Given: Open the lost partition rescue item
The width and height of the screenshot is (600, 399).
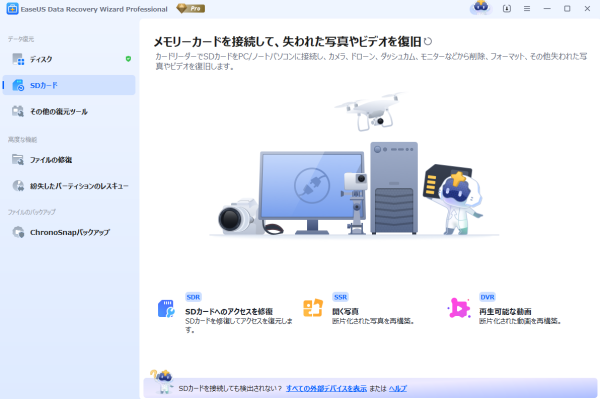Looking at the screenshot, I should tap(69, 186).
